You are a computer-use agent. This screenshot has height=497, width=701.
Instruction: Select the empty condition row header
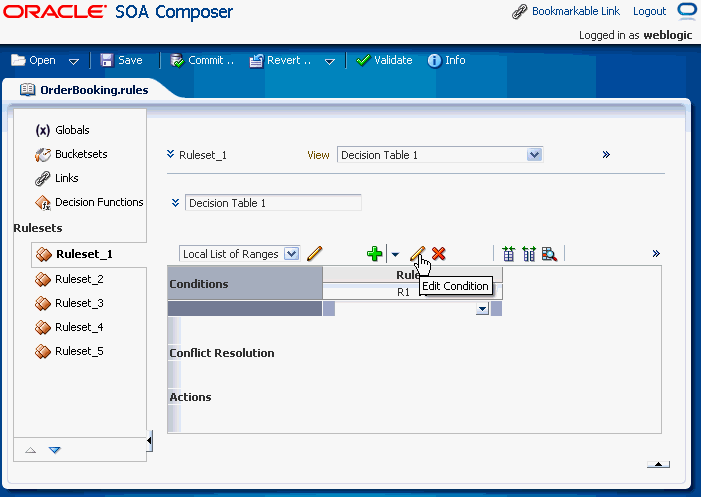coord(245,309)
